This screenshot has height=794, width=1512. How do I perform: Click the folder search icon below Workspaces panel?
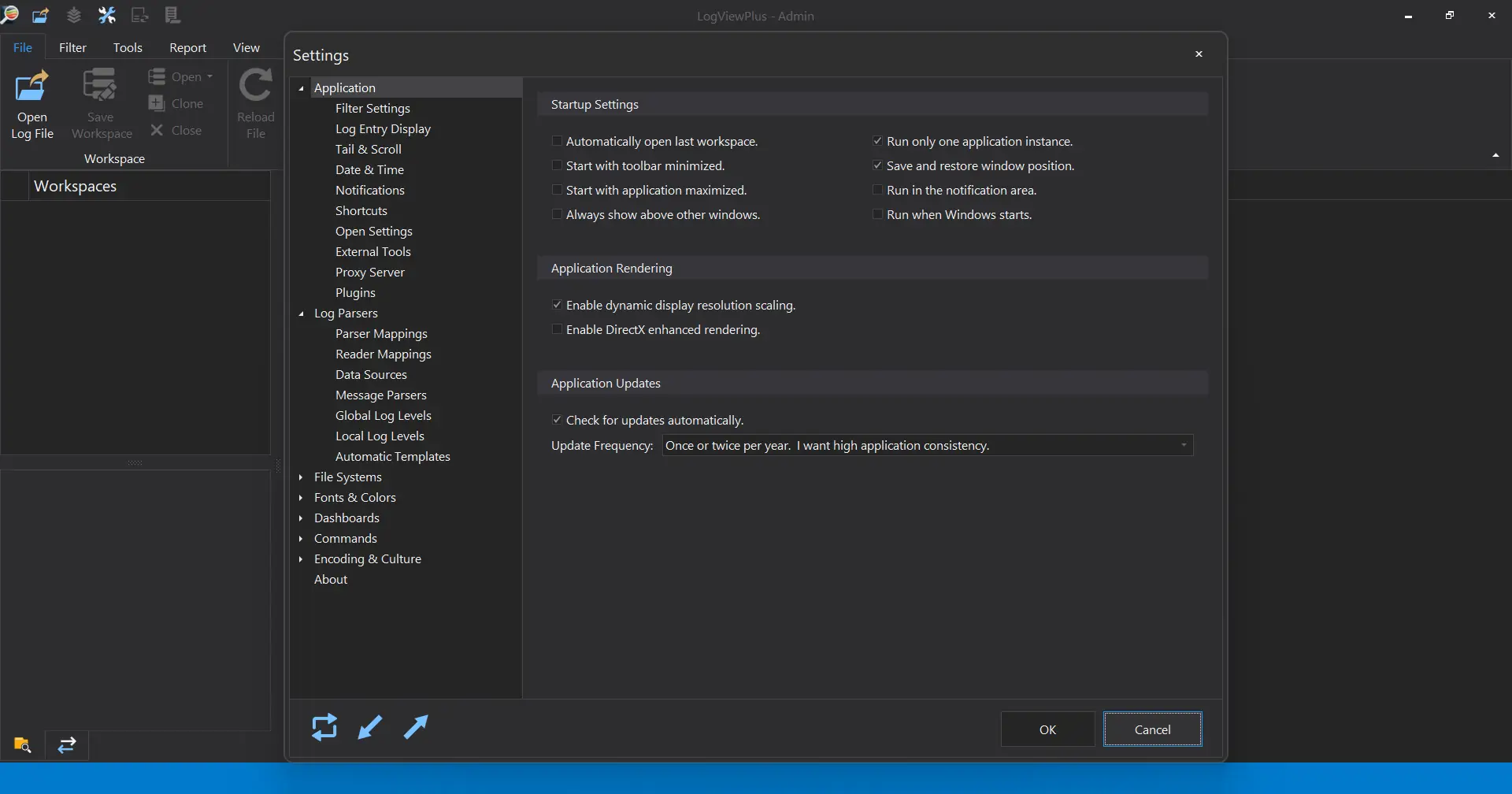click(x=23, y=744)
